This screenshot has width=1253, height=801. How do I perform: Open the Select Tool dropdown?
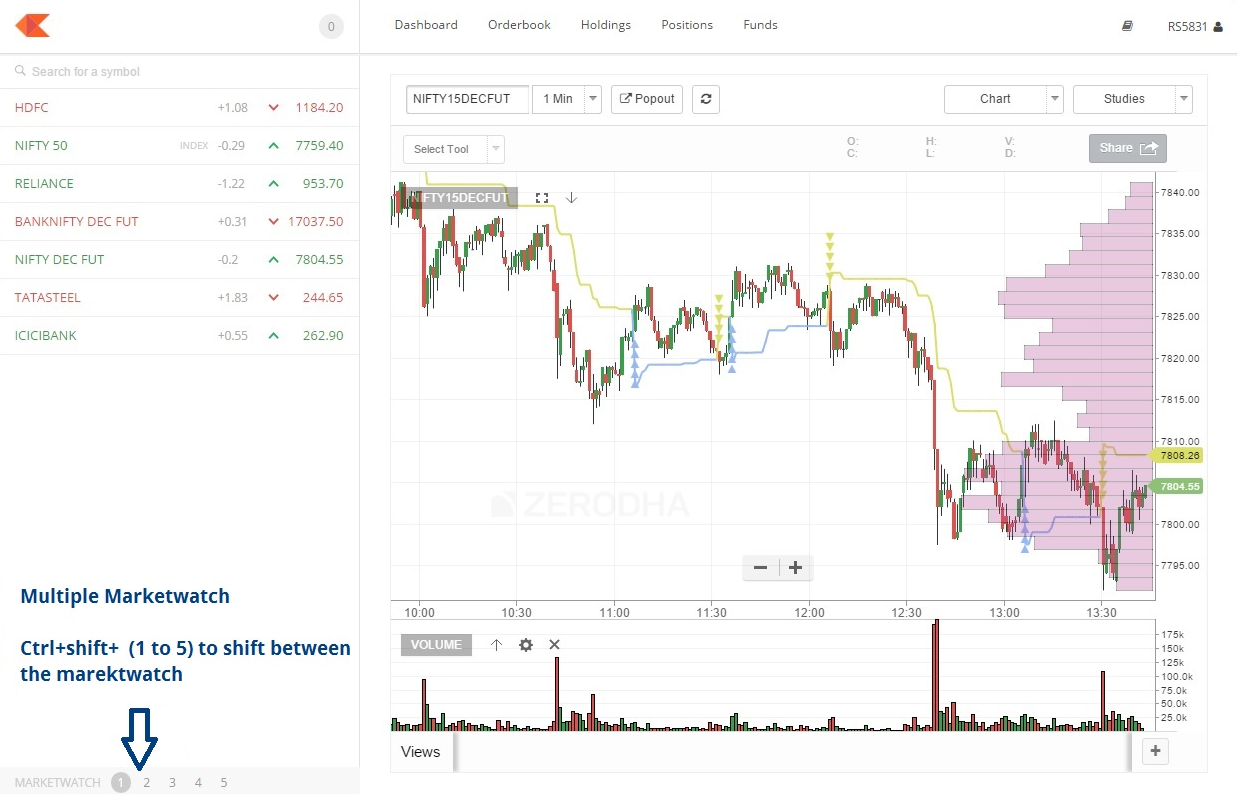(x=454, y=149)
